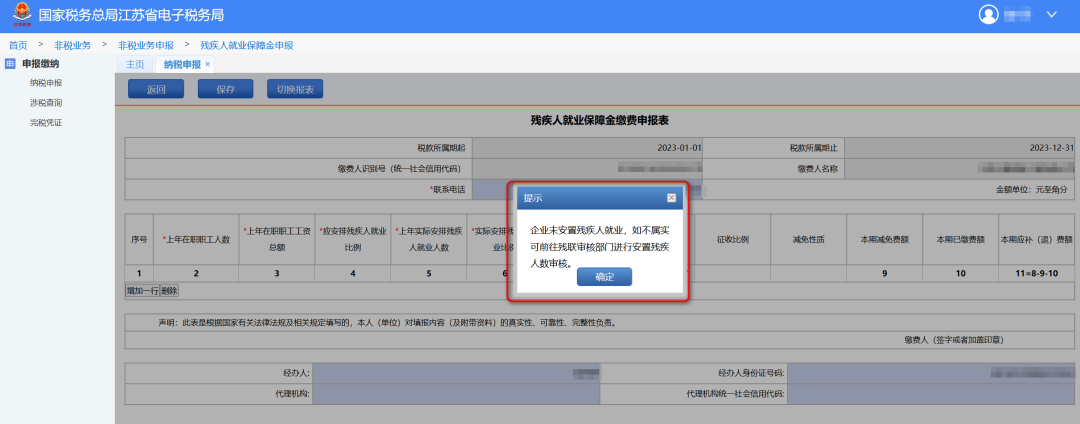1080x424 pixels.
Task: Click the 保存 button
Action: pyautogui.click(x=225, y=89)
